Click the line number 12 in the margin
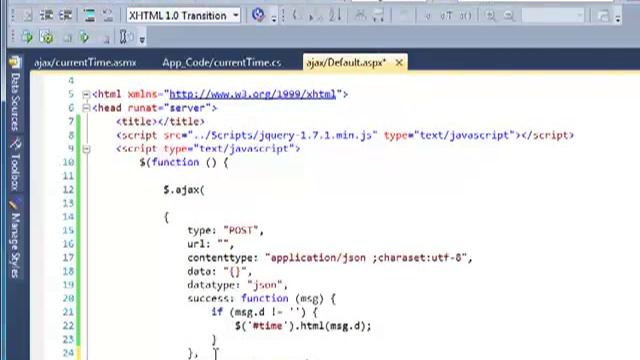The height and width of the screenshot is (360, 640). [69, 189]
